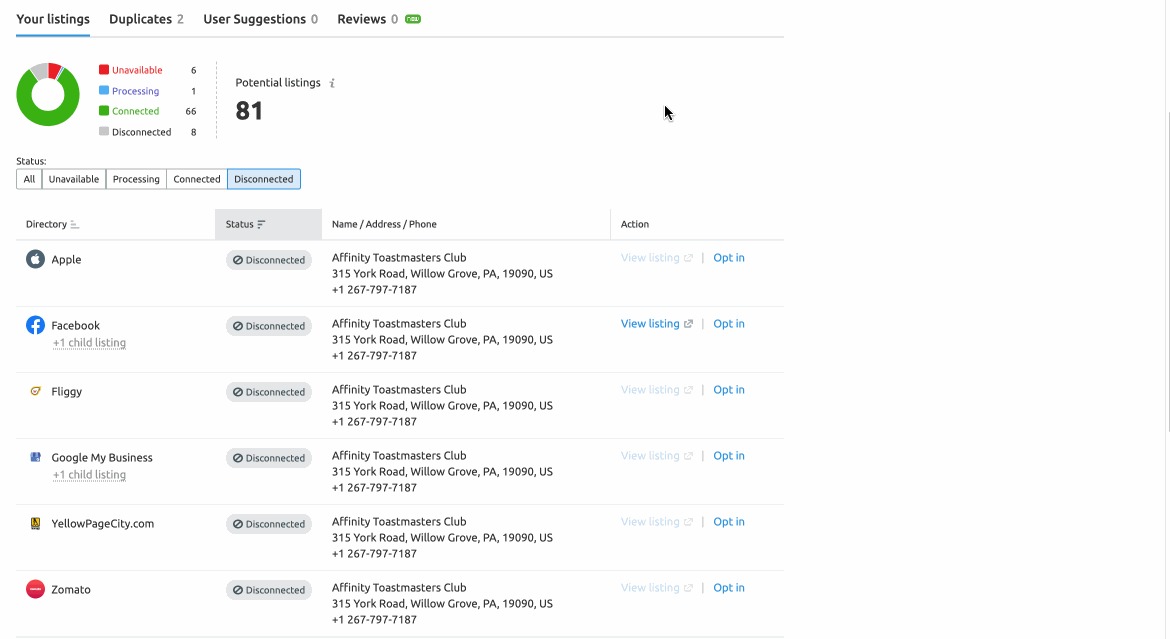Click the Fliggy directory logo icon

click(x=35, y=391)
